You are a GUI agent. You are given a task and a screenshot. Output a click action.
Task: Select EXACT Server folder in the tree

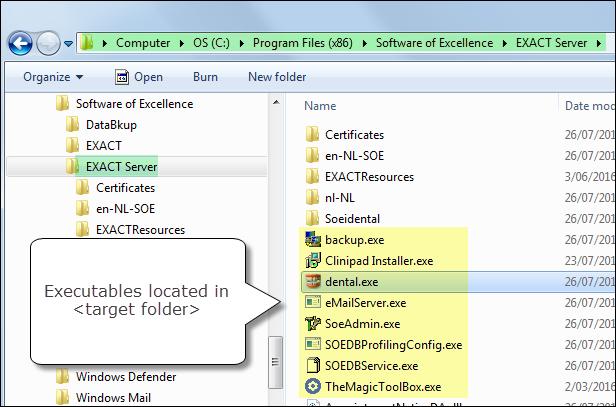[121, 167]
